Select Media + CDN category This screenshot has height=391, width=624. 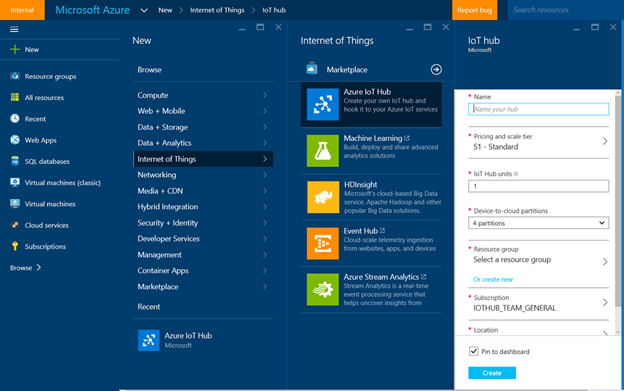pyautogui.click(x=203, y=191)
